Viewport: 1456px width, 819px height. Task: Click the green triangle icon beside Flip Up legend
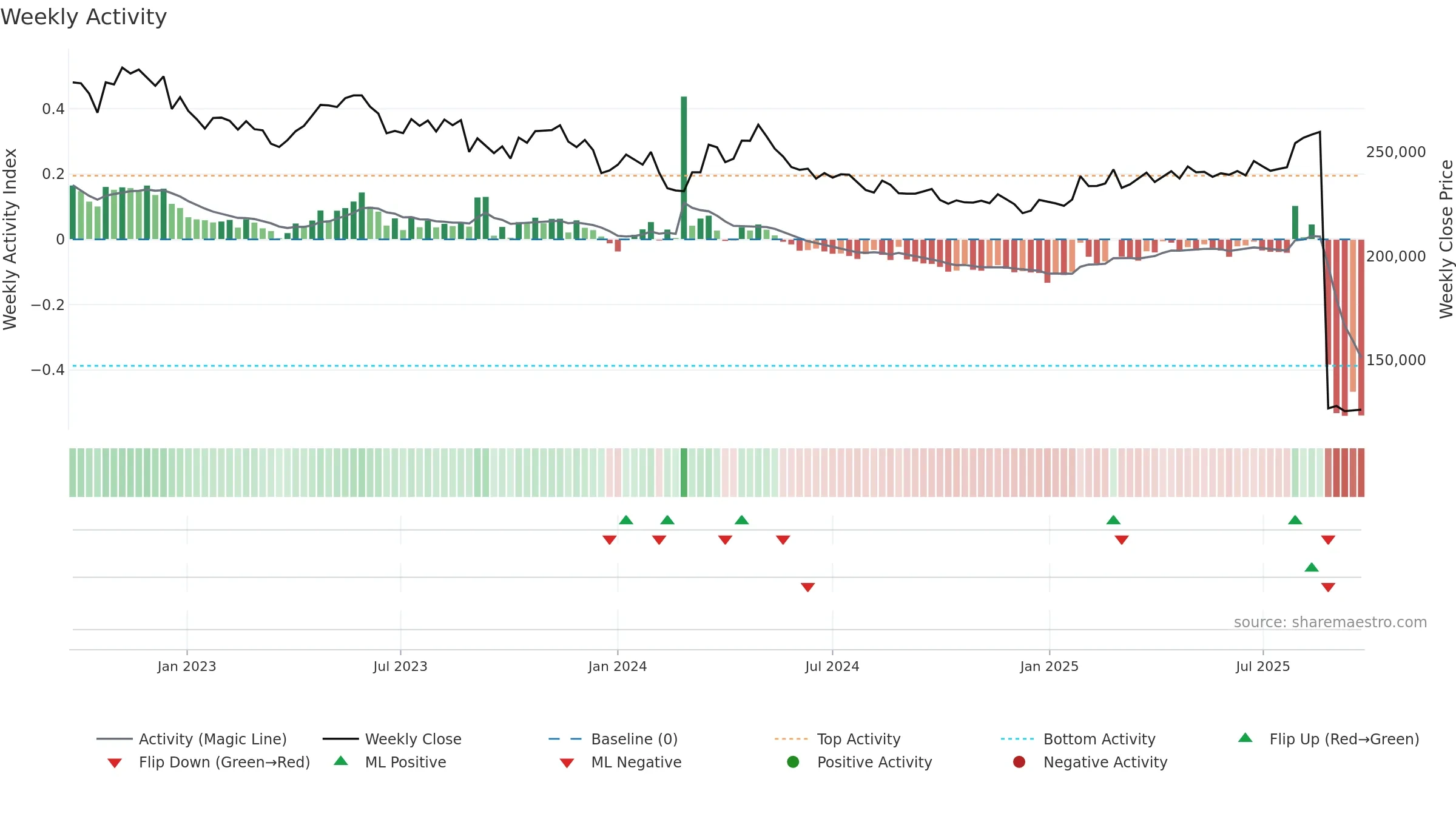point(1245,738)
